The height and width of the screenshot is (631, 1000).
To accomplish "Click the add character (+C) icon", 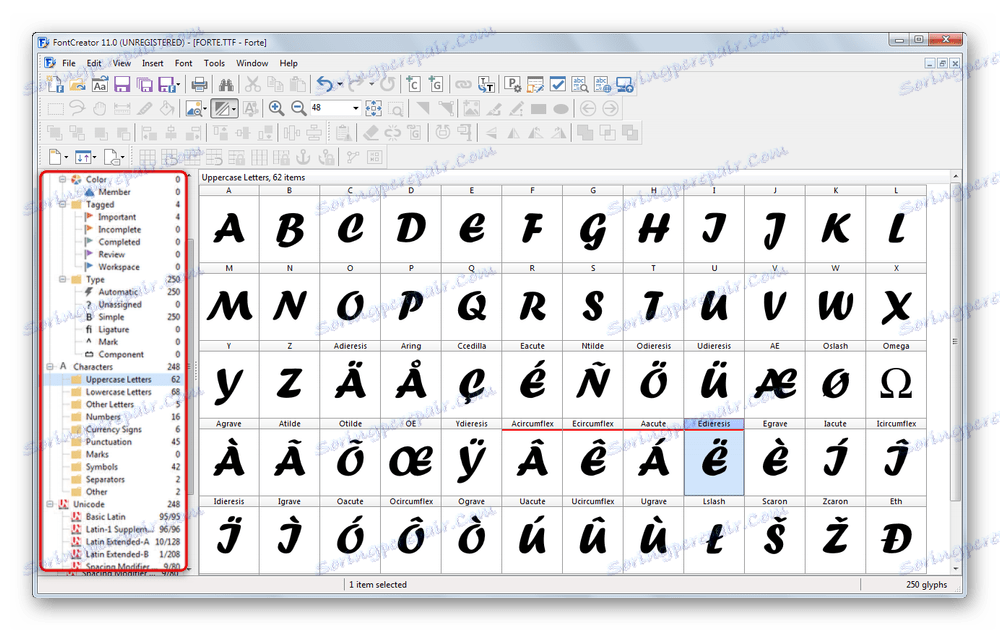I will click(x=413, y=84).
